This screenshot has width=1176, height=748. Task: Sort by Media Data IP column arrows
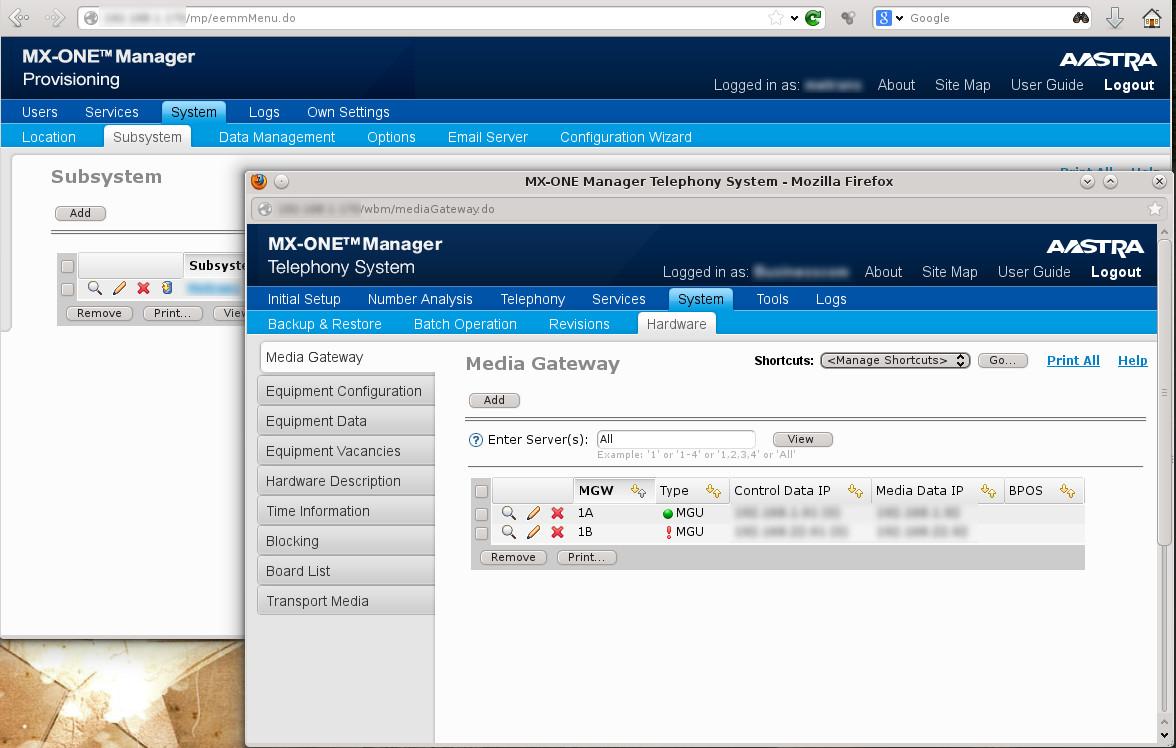(988, 491)
